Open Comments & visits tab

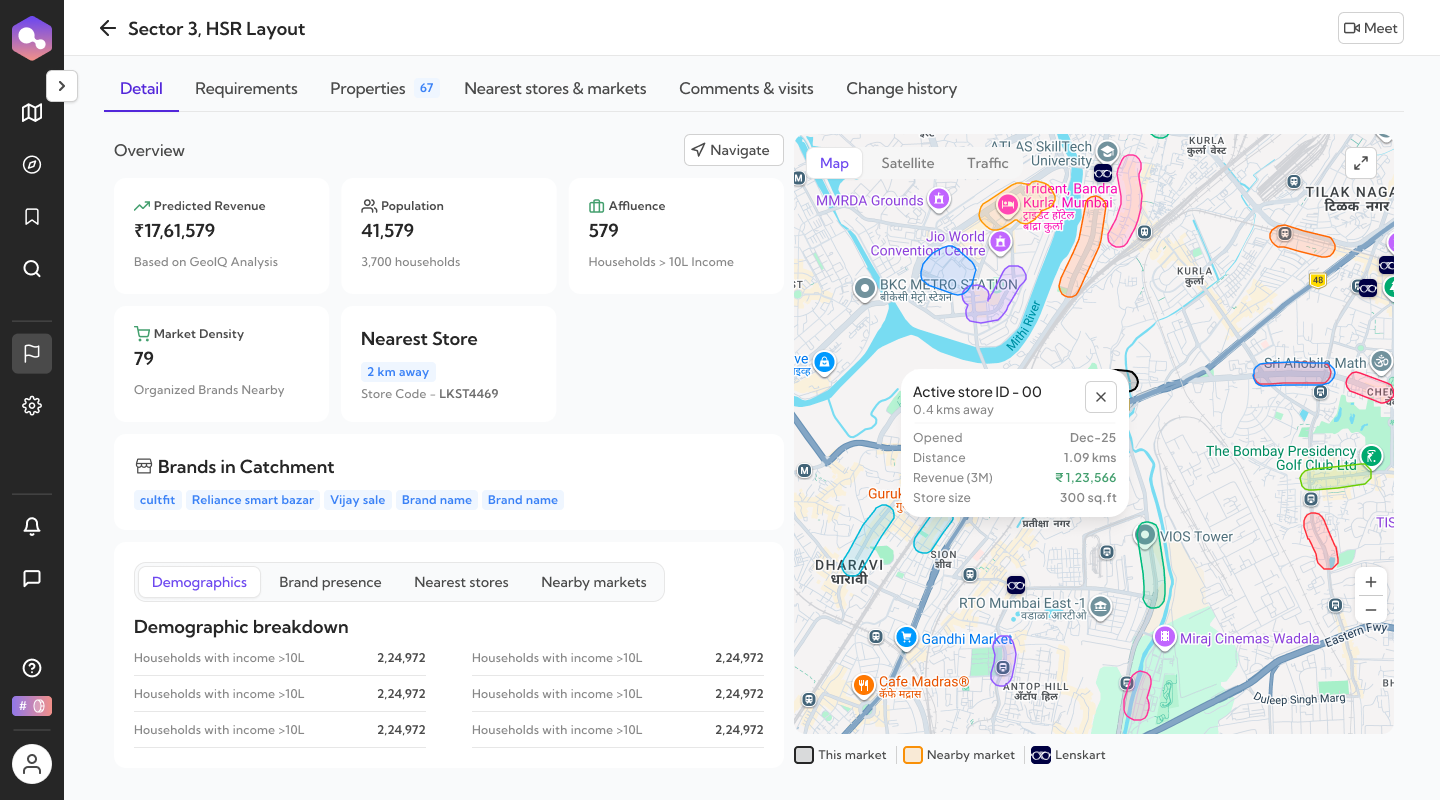[746, 89]
